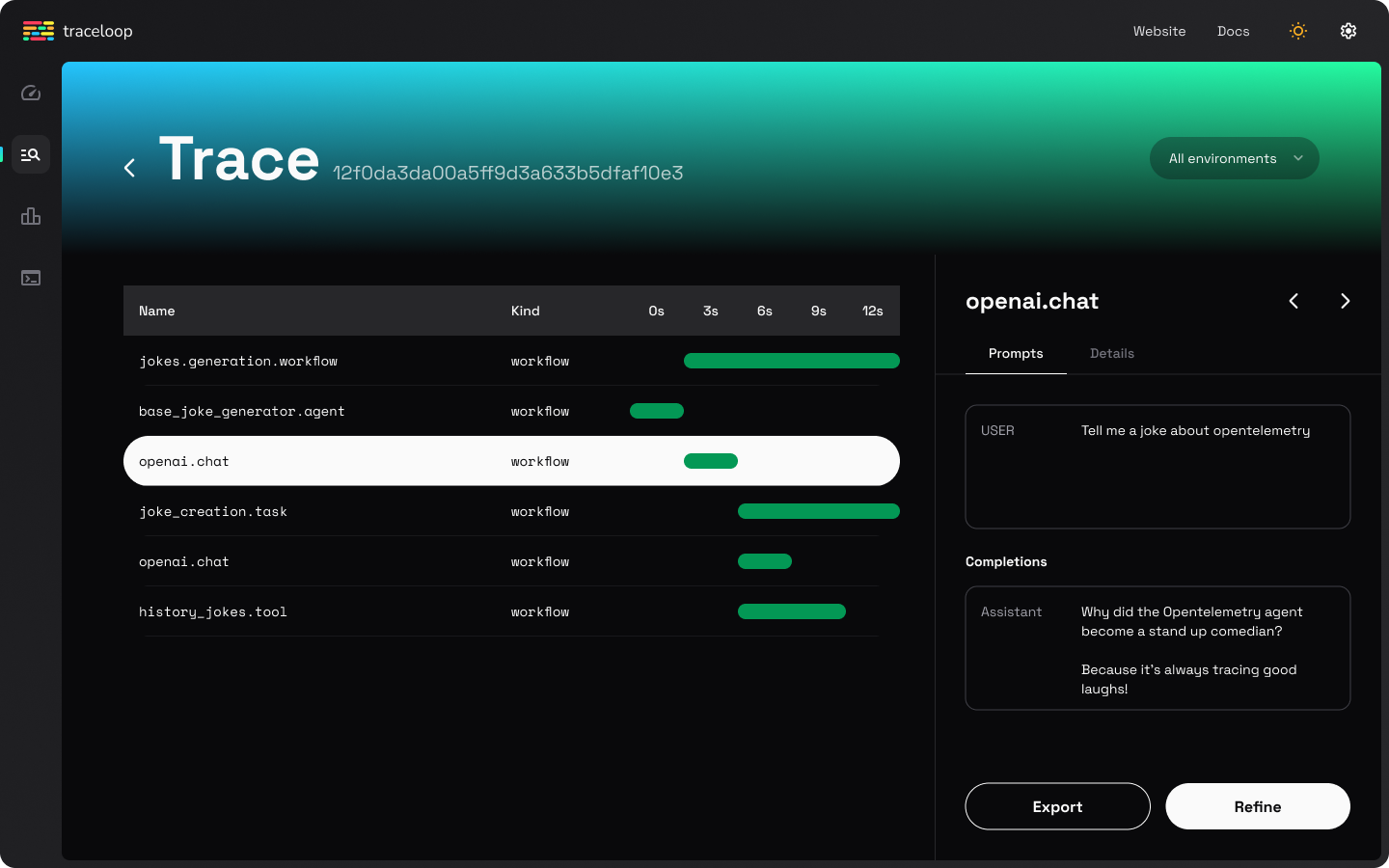Go to previous span with left chevron
This screenshot has height=868, width=1389.
tap(1294, 301)
